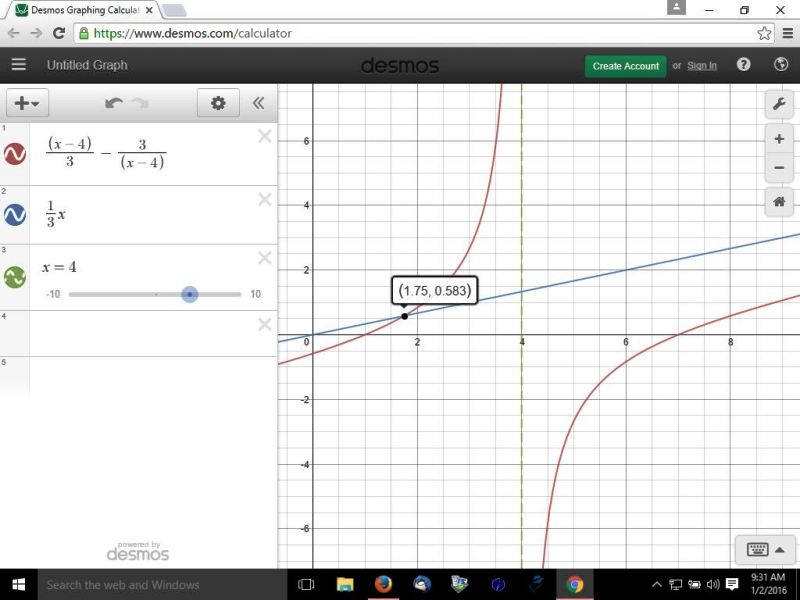Select the Desmos Graphing Calculator tab
This screenshot has width=800, height=600.
coord(84,10)
